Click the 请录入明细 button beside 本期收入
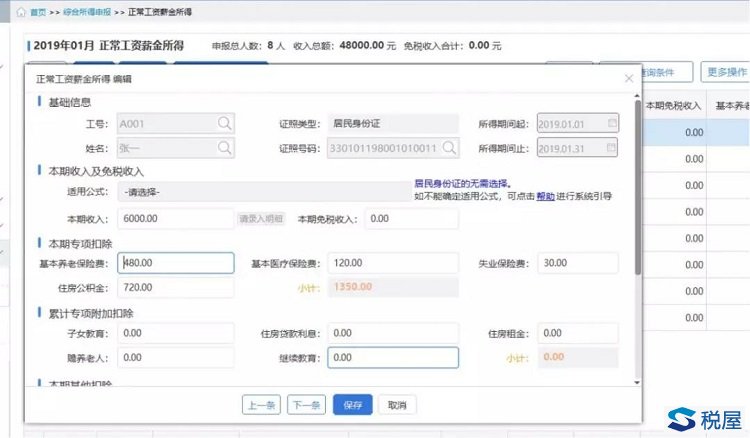750x438 pixels. tap(262, 218)
